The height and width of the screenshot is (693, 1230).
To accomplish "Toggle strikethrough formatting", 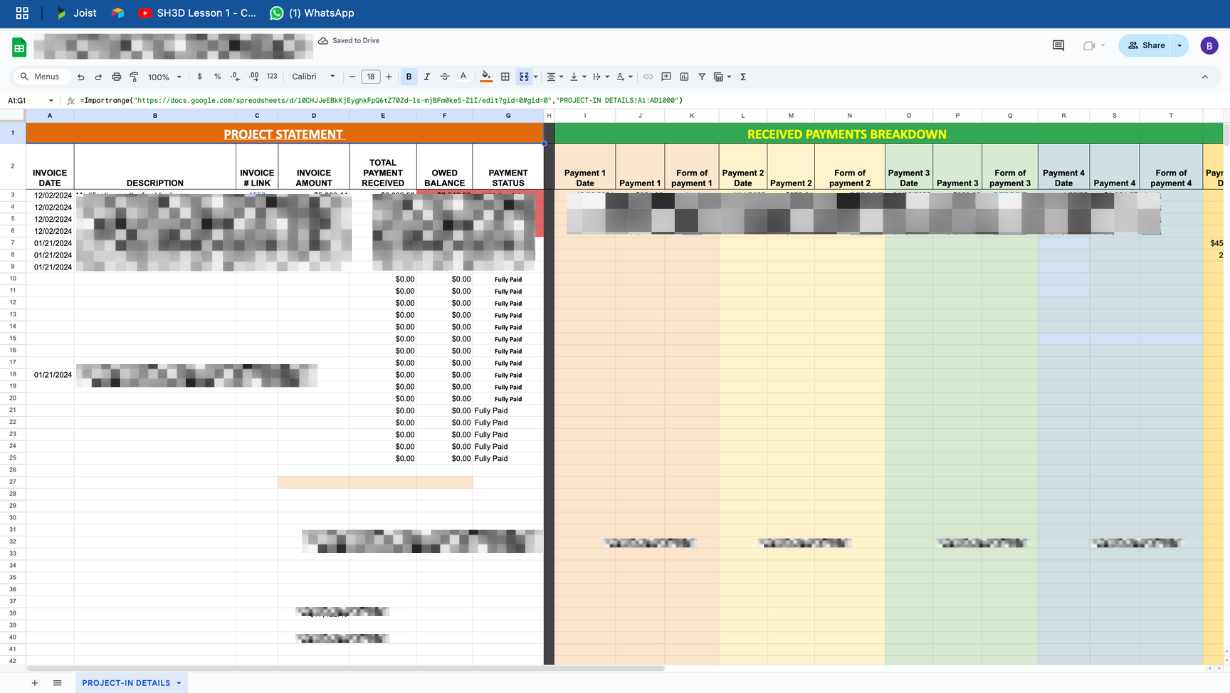I will pyautogui.click(x=445, y=77).
